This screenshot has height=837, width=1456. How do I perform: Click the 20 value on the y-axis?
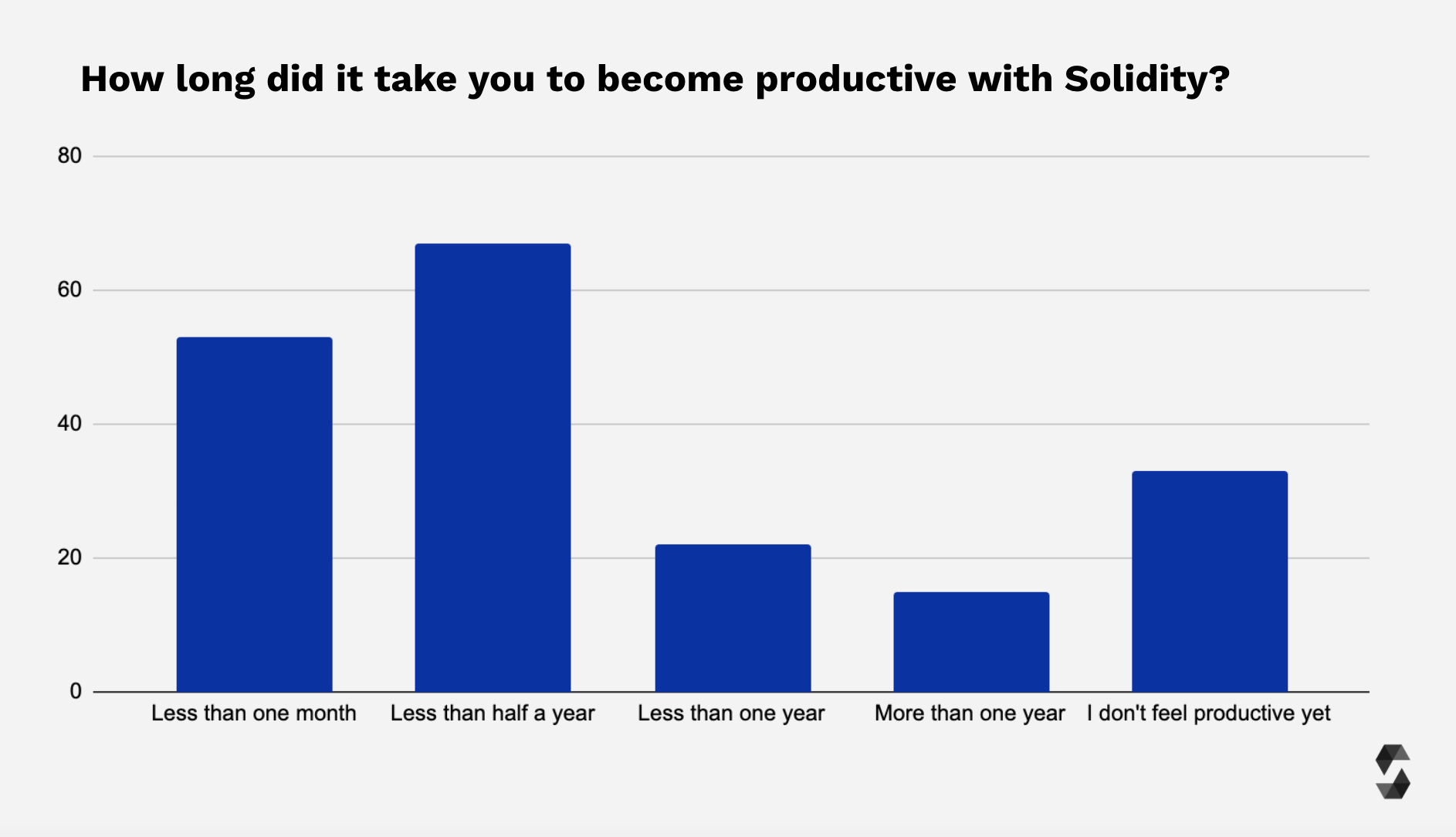point(69,557)
